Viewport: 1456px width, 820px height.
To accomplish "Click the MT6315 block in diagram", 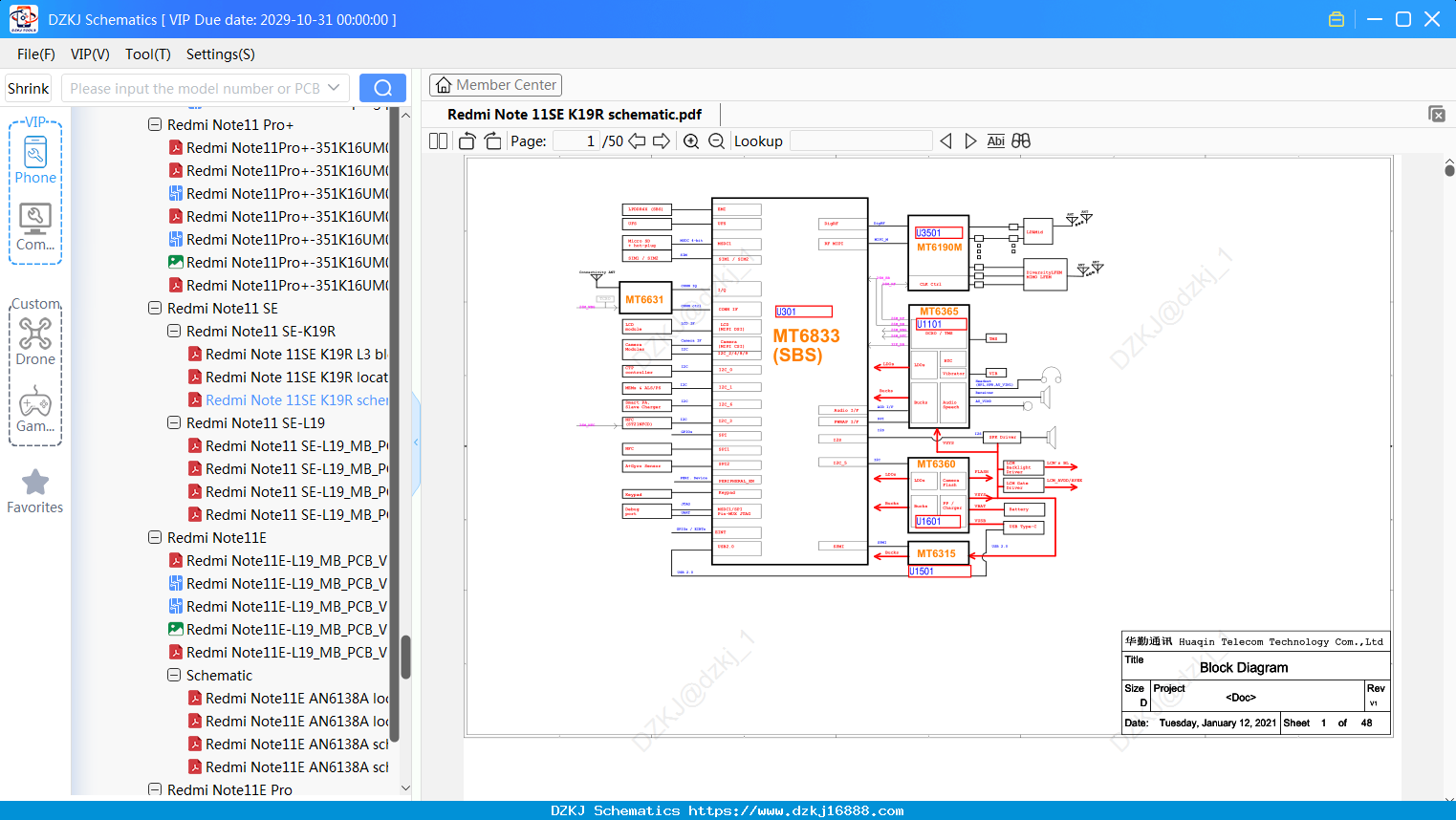I will pos(937,553).
